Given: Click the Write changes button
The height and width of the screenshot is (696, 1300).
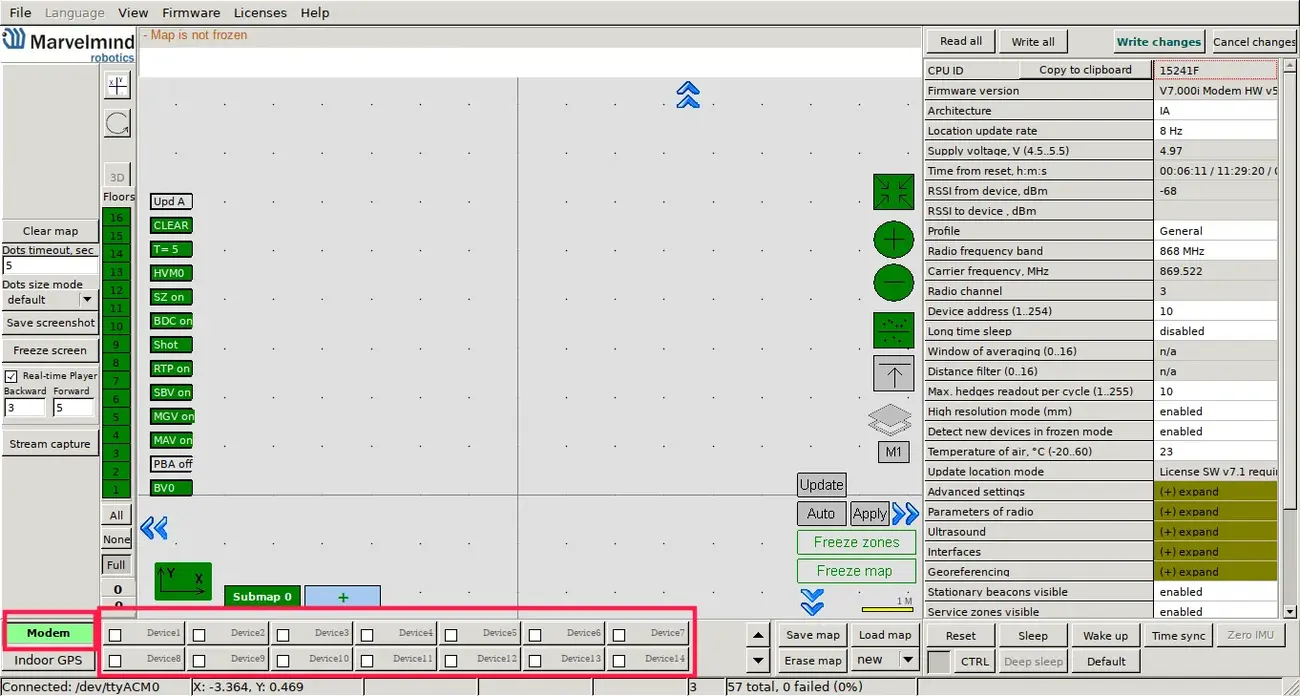Looking at the screenshot, I should coord(1158,42).
